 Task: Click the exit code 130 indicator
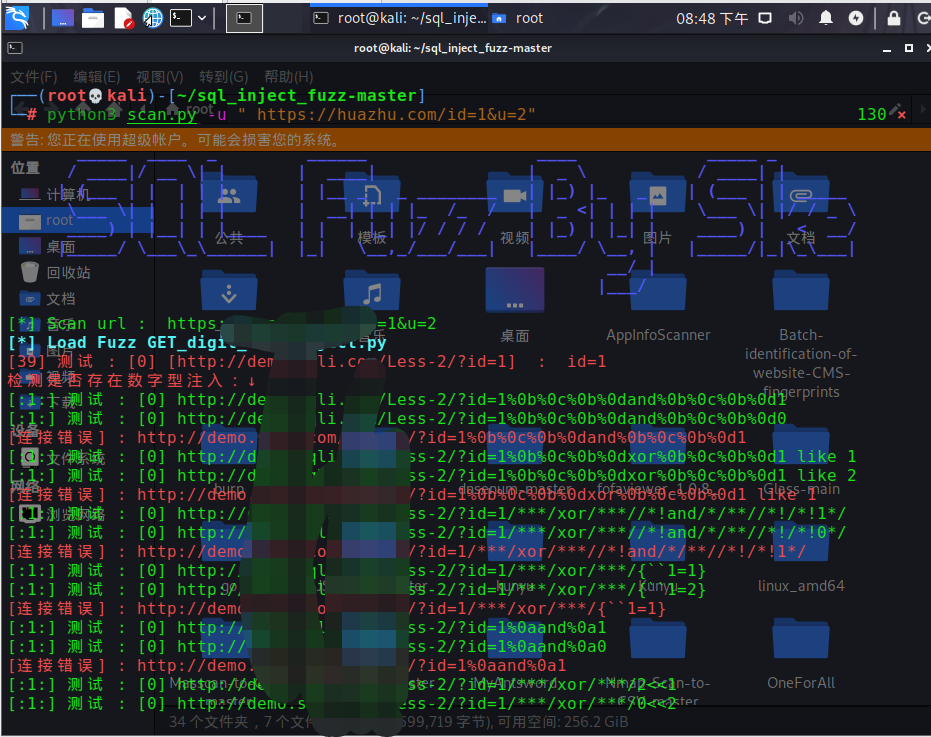coord(872,114)
